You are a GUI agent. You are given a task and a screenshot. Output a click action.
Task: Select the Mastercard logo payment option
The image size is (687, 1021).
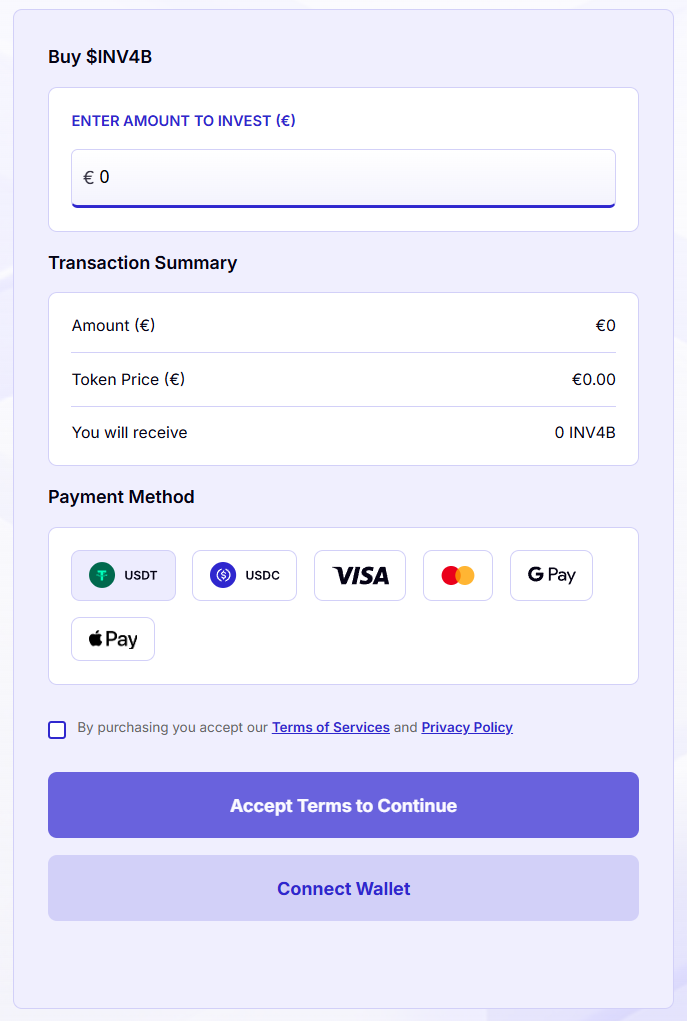[x=458, y=575]
